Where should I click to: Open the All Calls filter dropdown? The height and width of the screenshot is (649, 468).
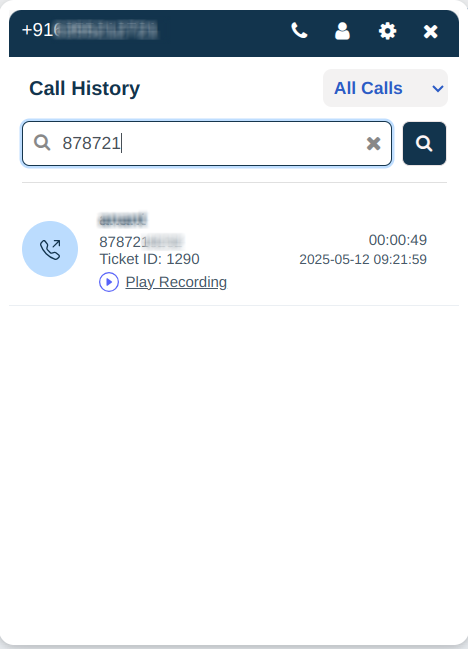(x=385, y=88)
